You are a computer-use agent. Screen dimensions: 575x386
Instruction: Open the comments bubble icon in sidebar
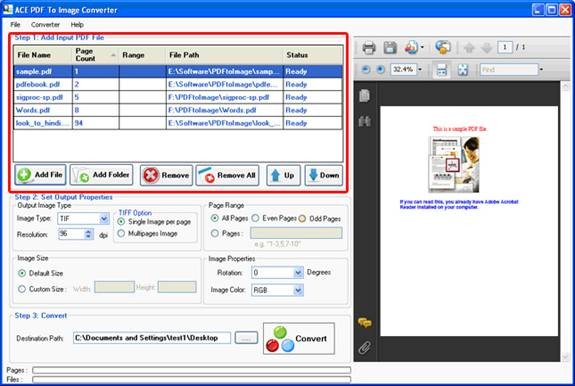365,323
